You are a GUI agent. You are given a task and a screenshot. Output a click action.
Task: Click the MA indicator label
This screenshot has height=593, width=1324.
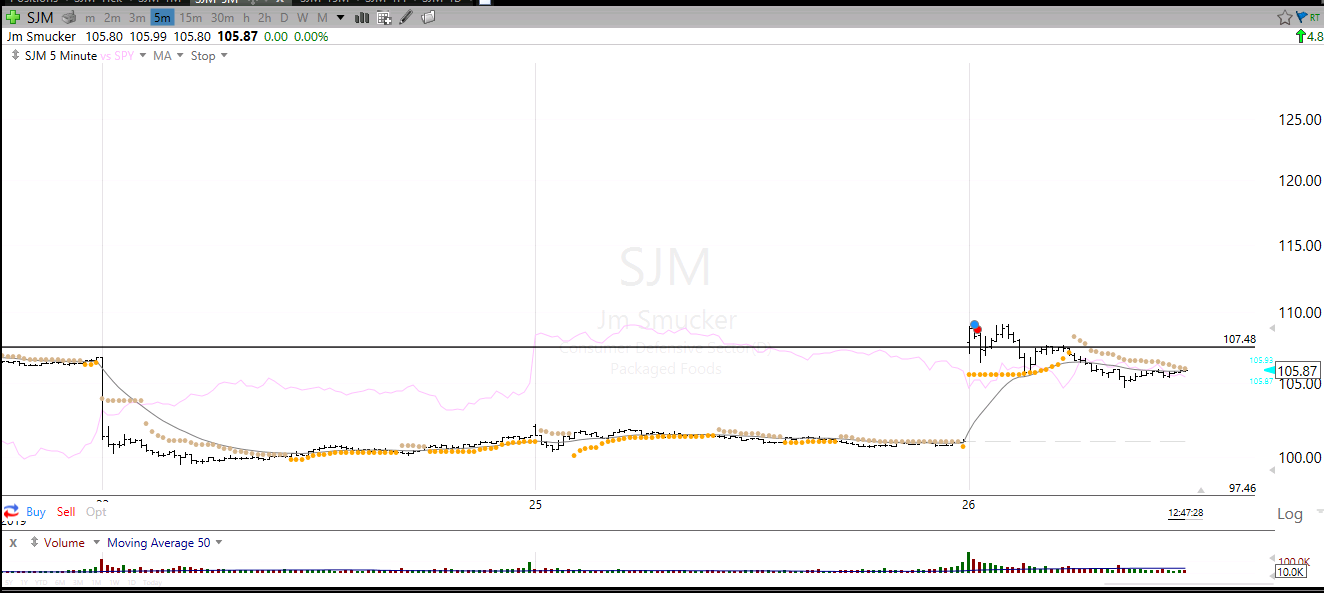pos(162,56)
